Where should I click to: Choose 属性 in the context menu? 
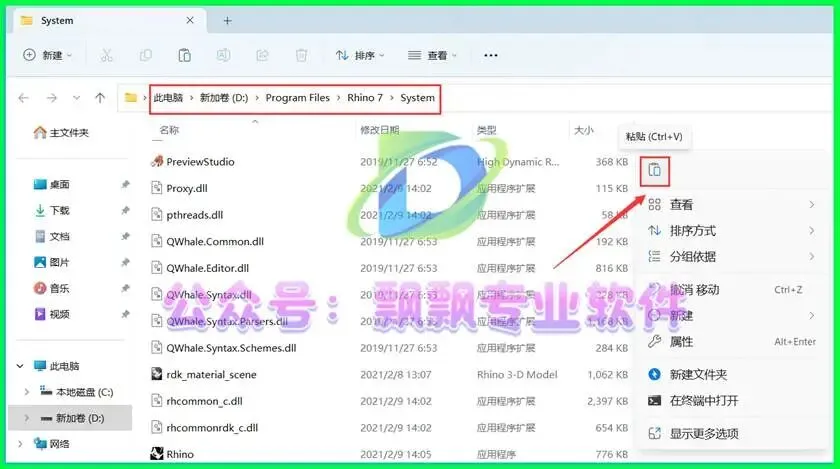(x=731, y=342)
